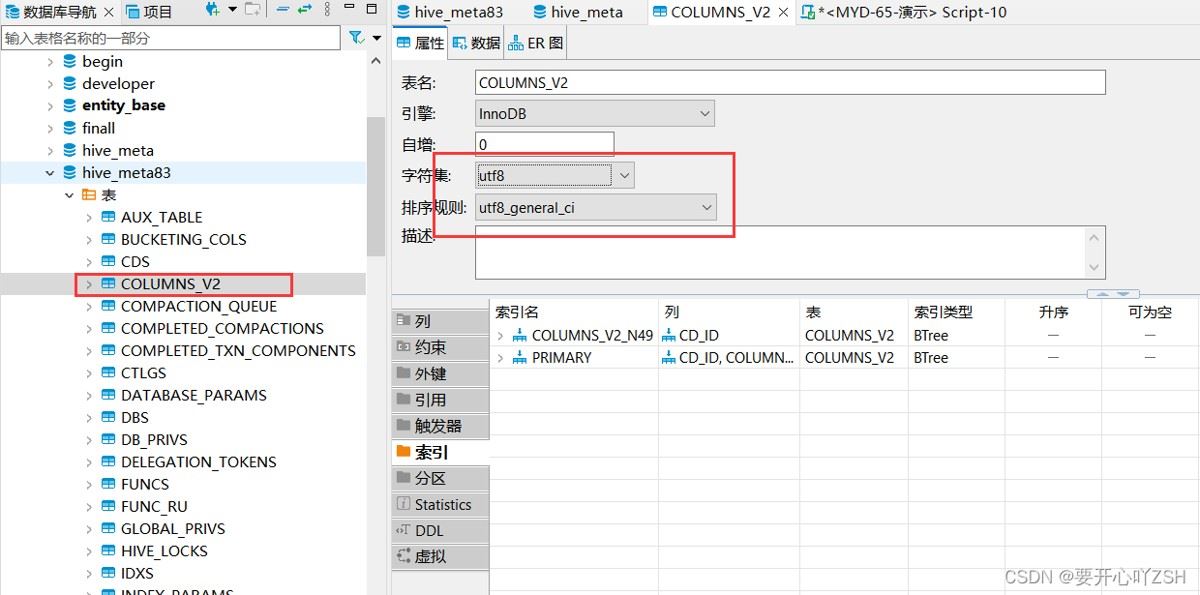Select the hive_meta database in tree
This screenshot has height=595, width=1200.
[x=117, y=151]
